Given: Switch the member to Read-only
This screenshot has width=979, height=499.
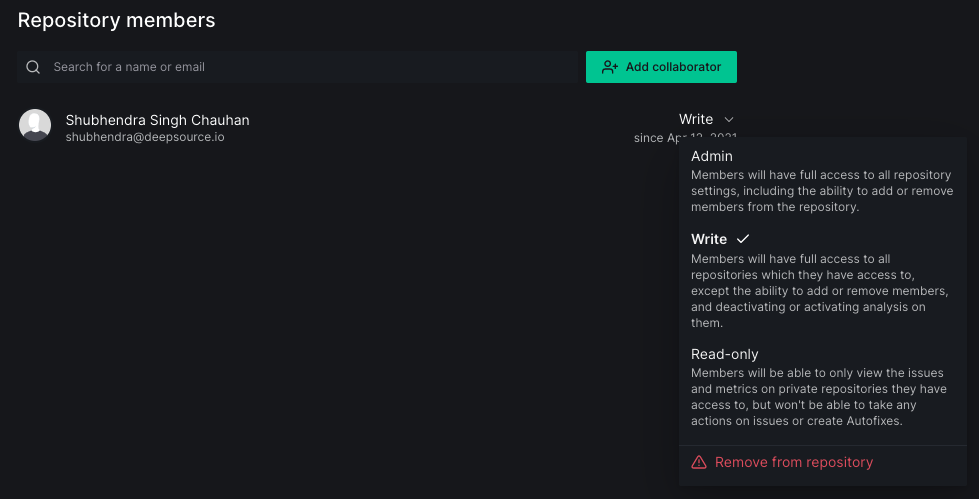Looking at the screenshot, I should click(x=725, y=354).
